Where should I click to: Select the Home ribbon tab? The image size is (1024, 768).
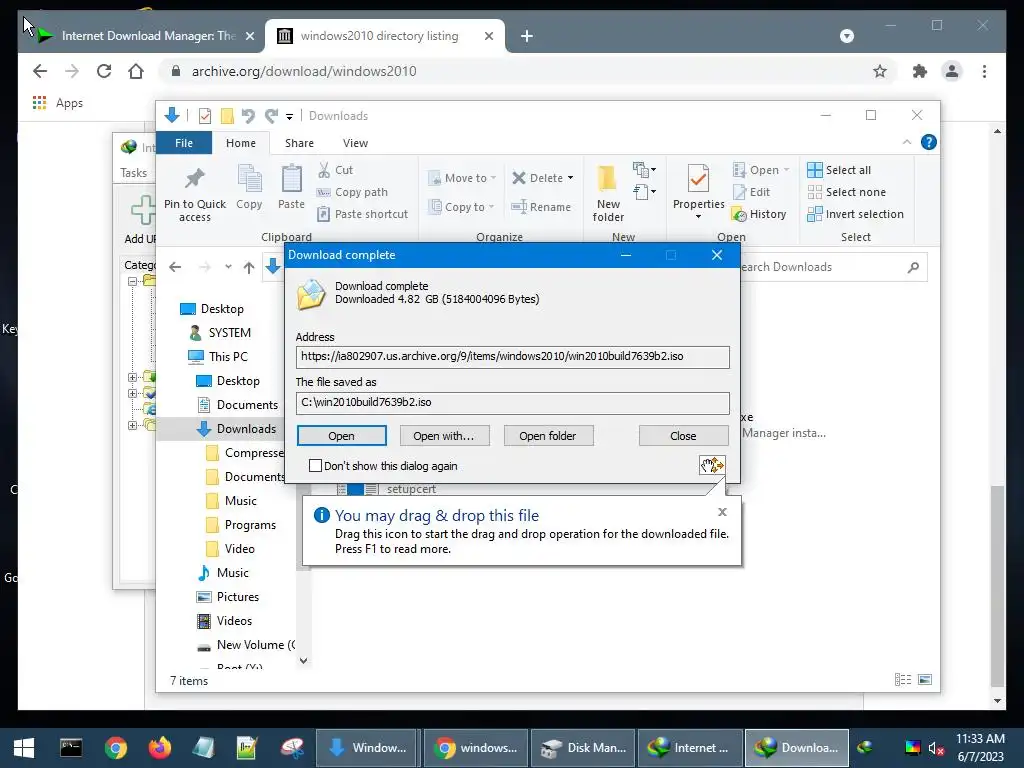[241, 143]
